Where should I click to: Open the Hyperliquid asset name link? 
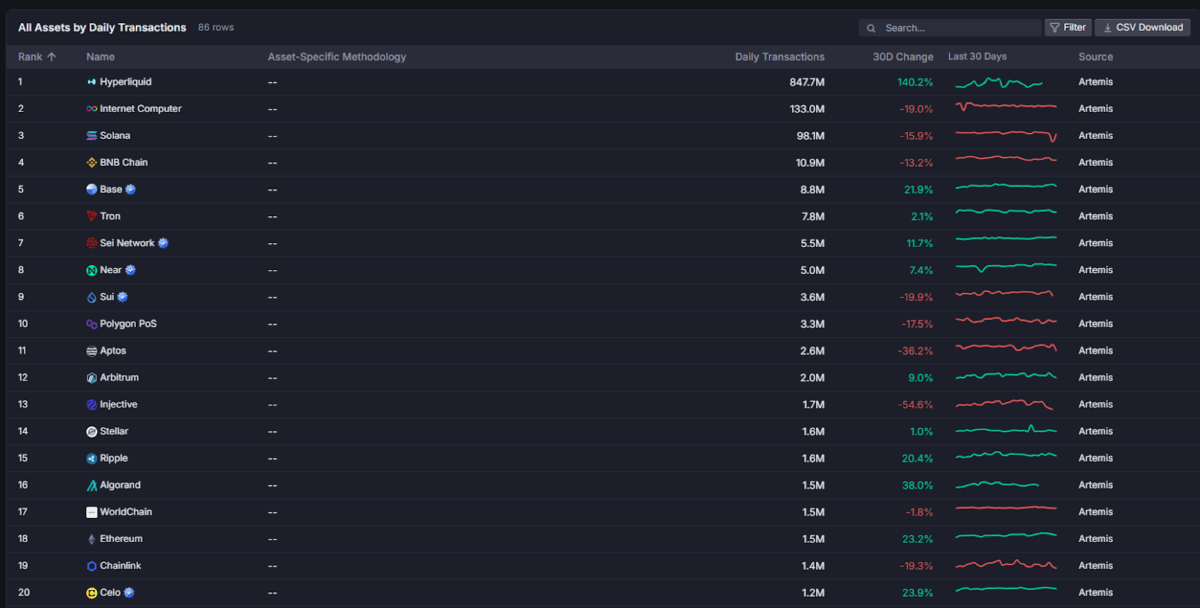(x=126, y=82)
